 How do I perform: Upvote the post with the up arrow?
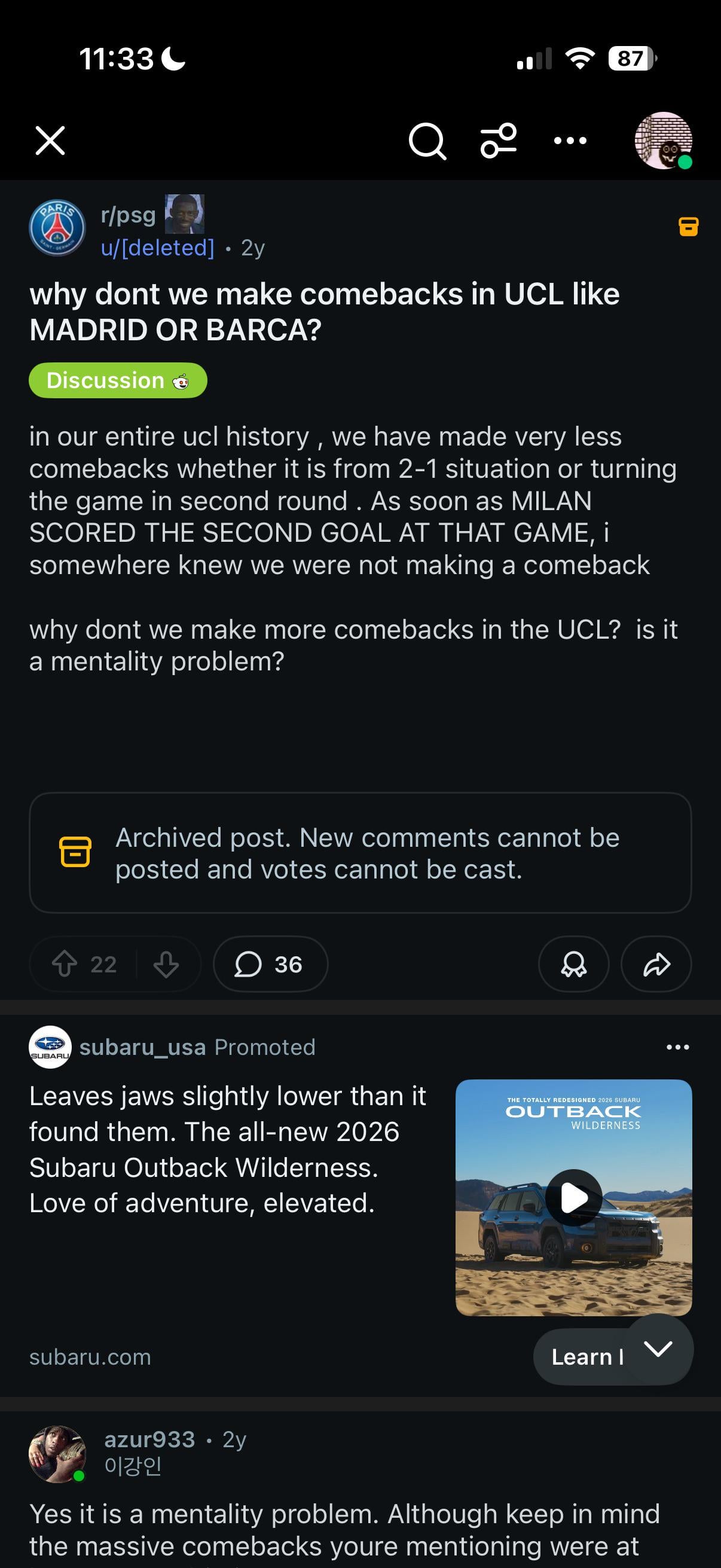(x=65, y=964)
